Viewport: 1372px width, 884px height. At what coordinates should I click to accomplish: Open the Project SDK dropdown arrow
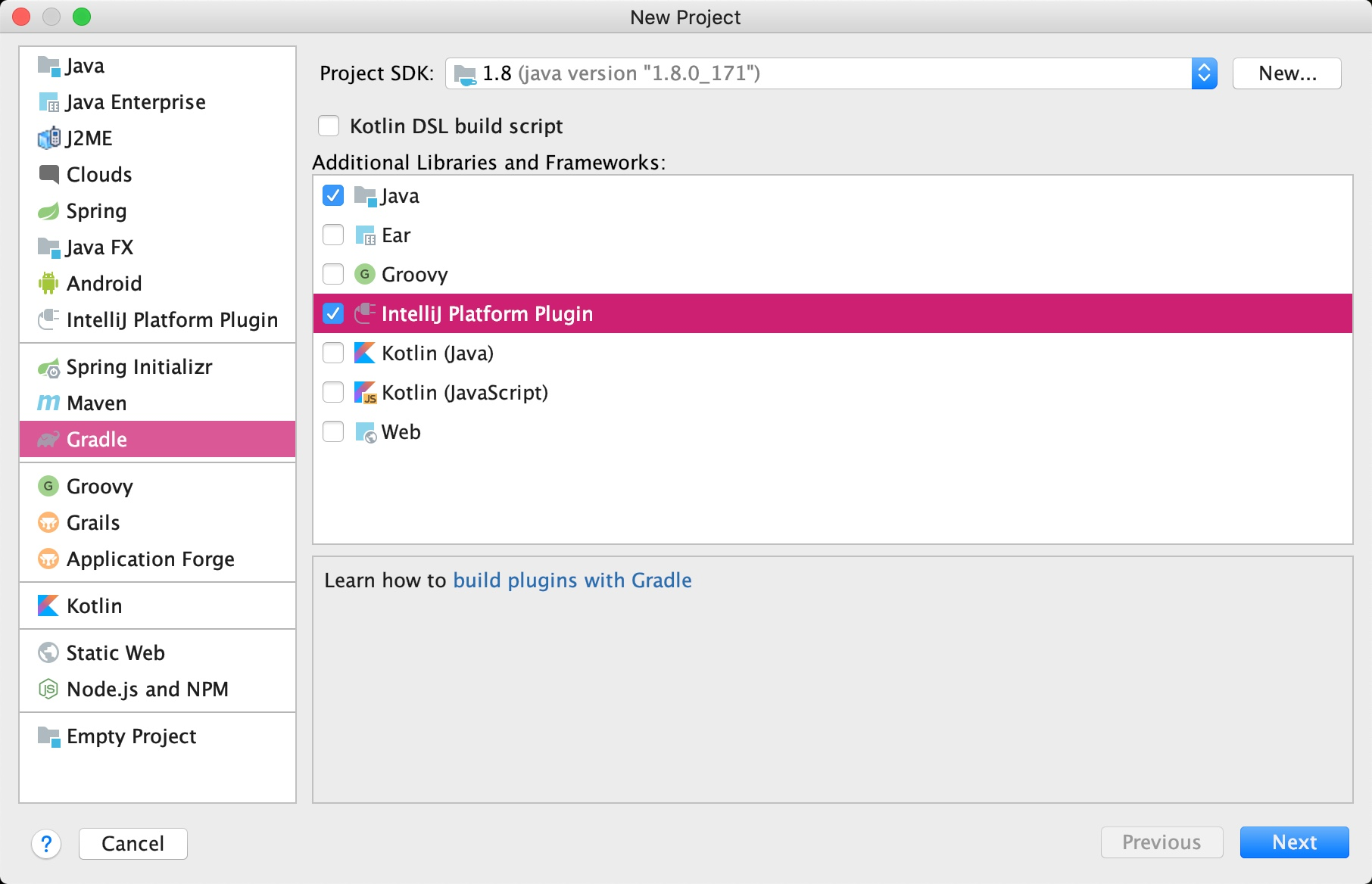(1204, 73)
